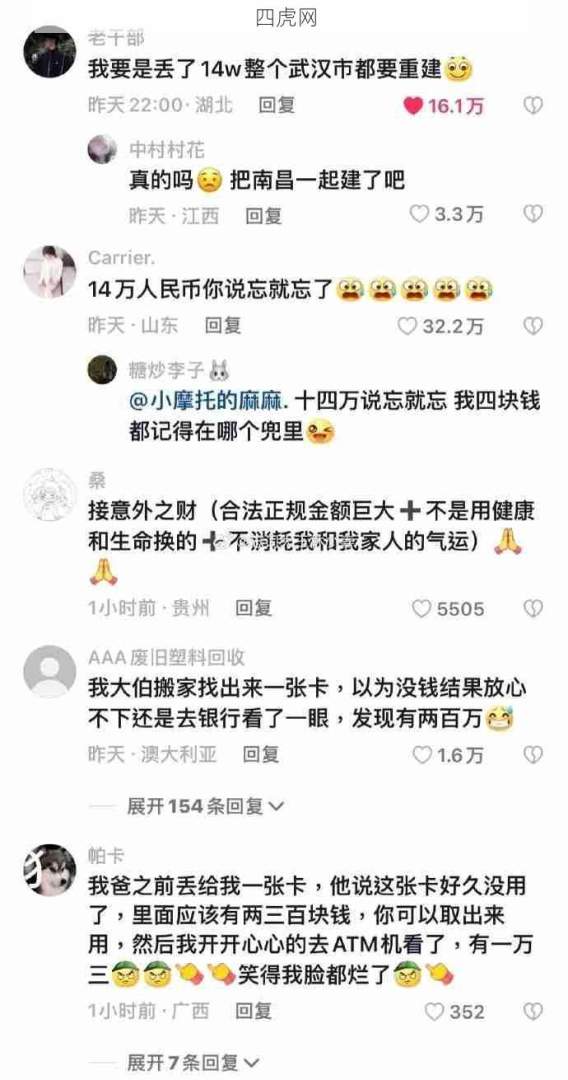Tap heart icon on 帕卡's 352-like comment

434,1011
